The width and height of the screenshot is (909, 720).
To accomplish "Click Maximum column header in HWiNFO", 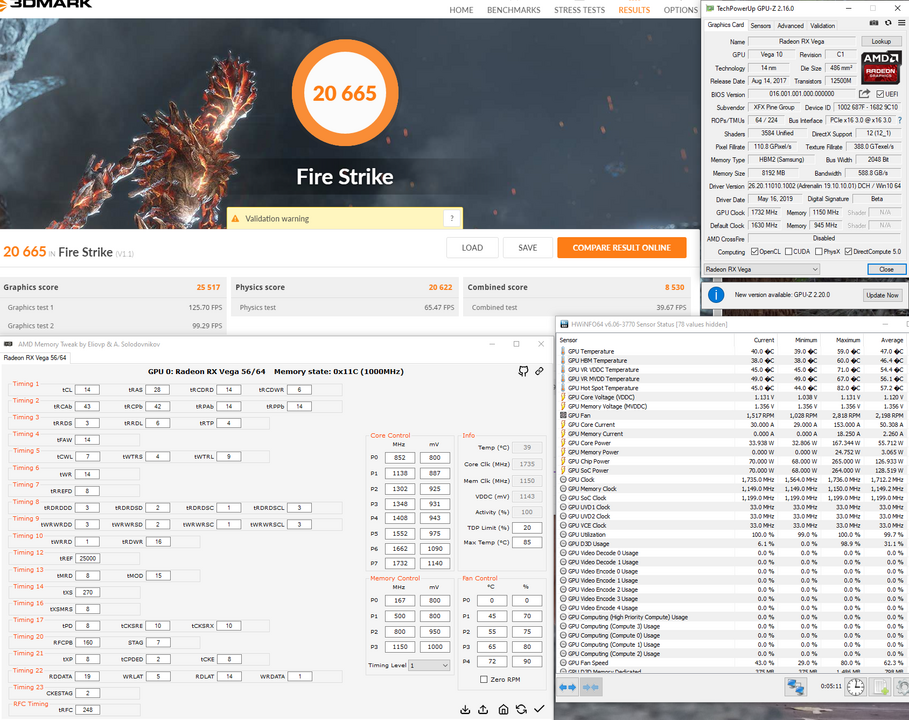I will 848,340.
